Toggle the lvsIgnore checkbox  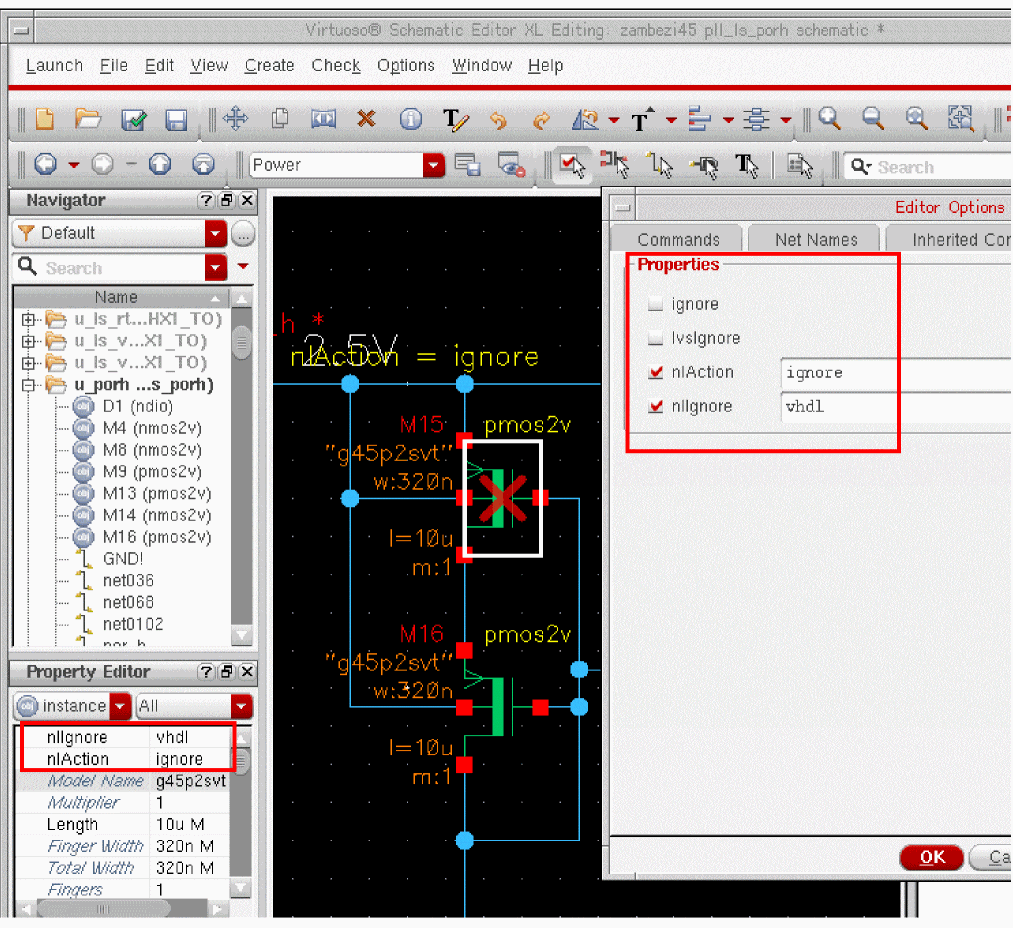coord(656,338)
